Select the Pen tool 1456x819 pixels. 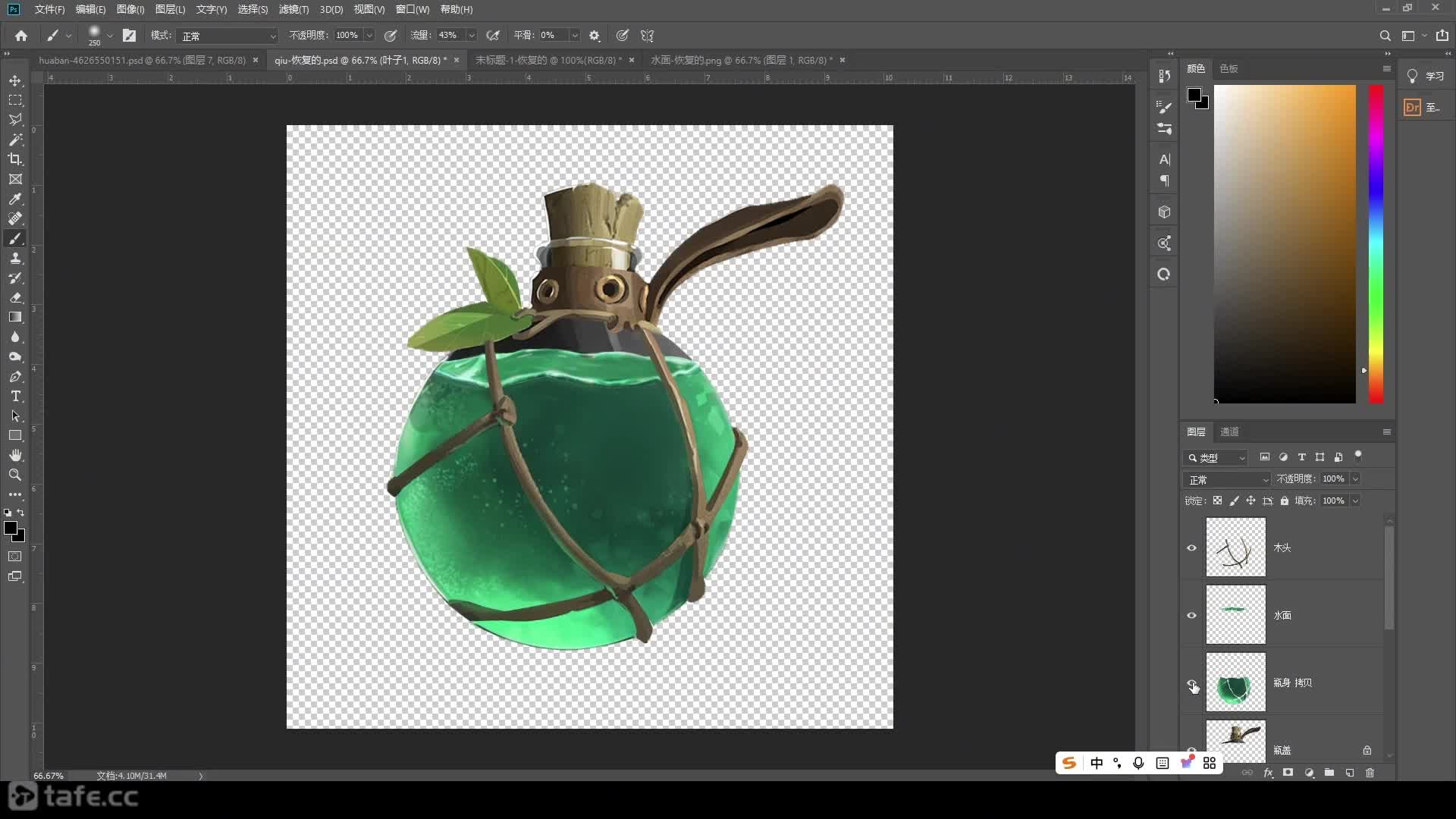point(15,376)
